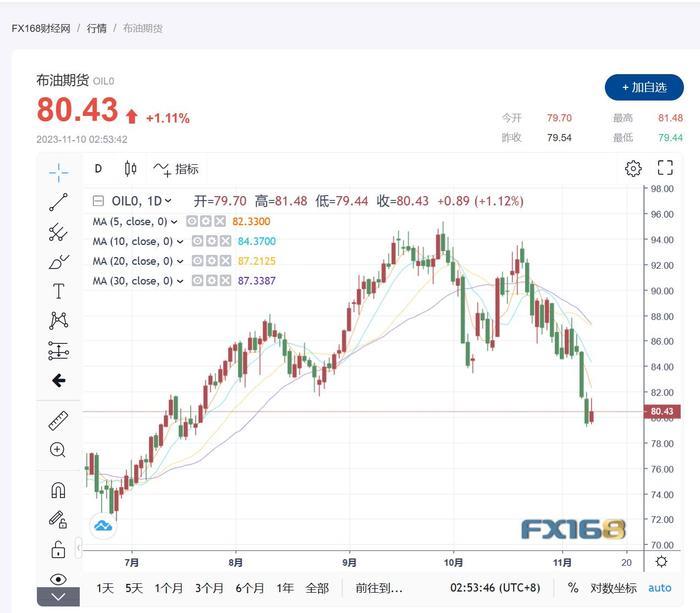Hide all drawings with eye icon
Image resolution: width=700 pixels, height=613 pixels.
click(x=58, y=579)
